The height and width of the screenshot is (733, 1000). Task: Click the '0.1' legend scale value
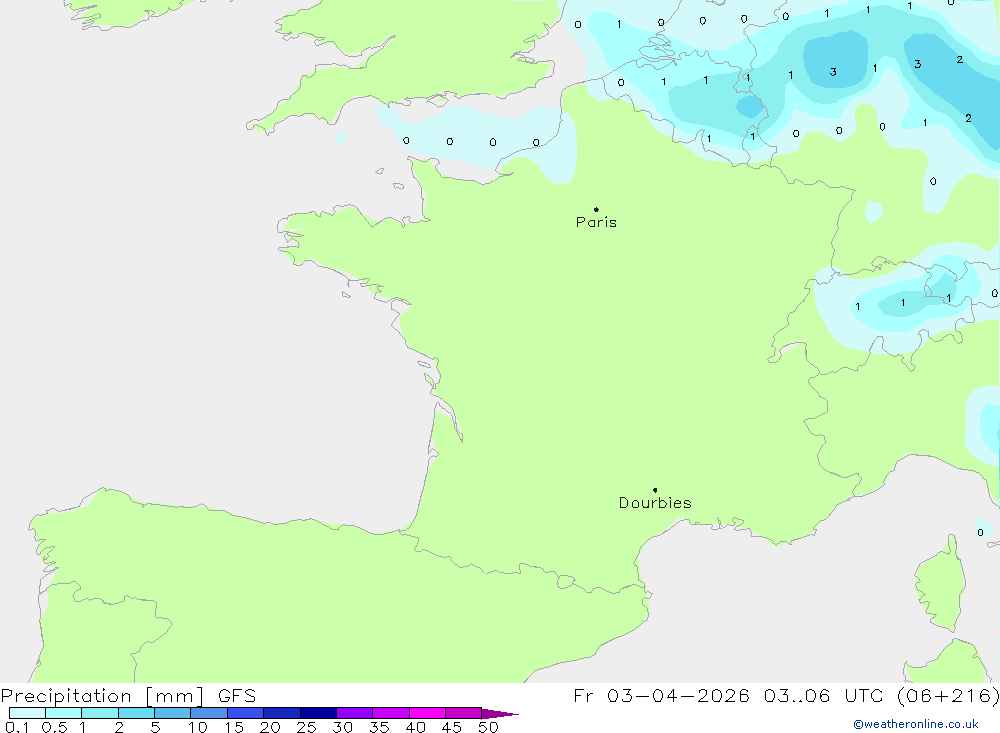17,727
